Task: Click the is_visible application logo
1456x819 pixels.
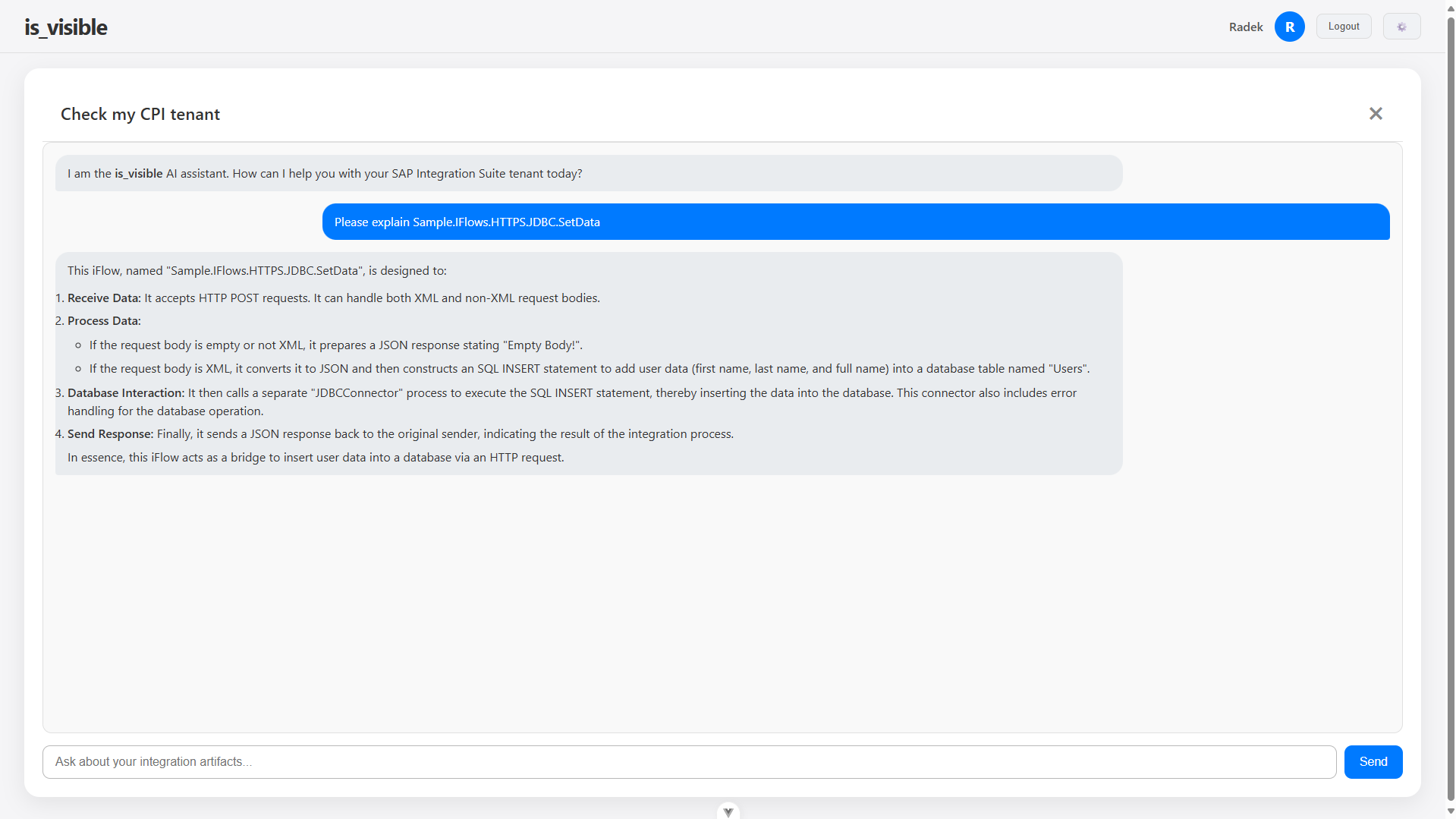Action: (65, 27)
